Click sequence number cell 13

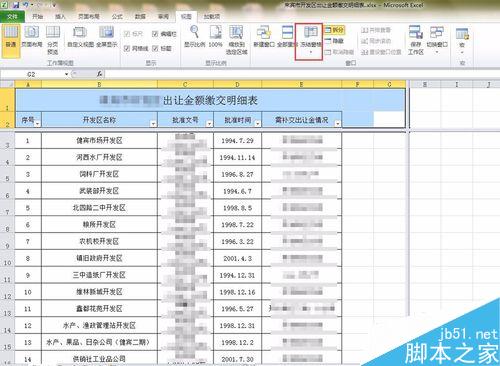(28, 342)
